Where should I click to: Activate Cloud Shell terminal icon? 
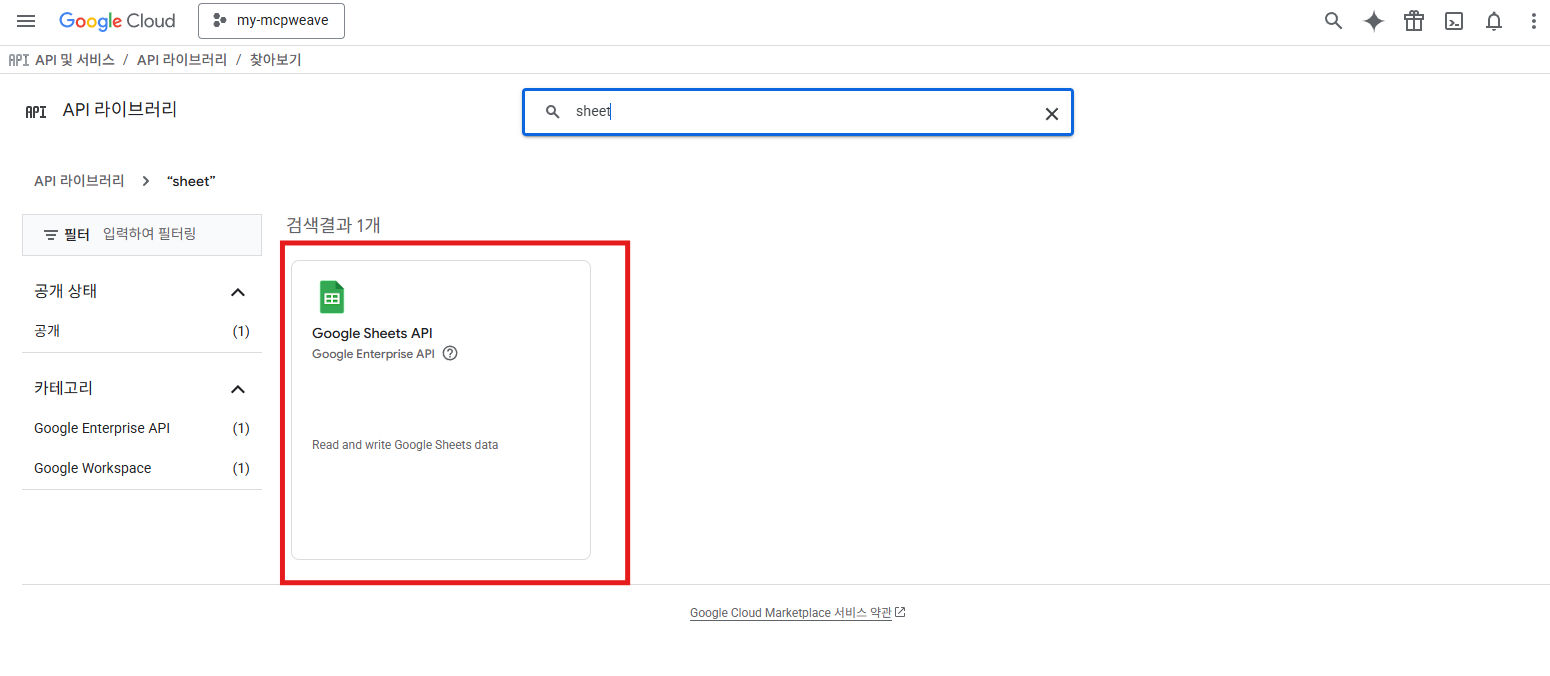pyautogui.click(x=1454, y=21)
